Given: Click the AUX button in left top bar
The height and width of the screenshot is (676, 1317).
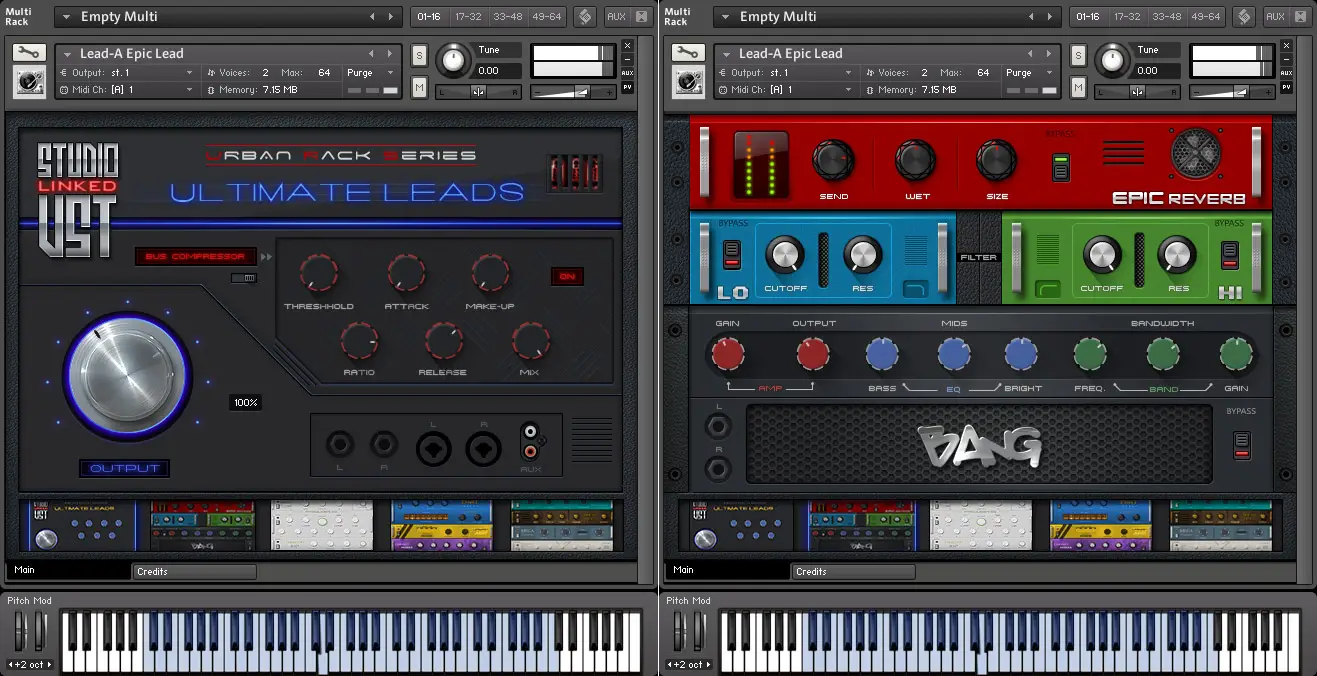Looking at the screenshot, I should (x=616, y=17).
